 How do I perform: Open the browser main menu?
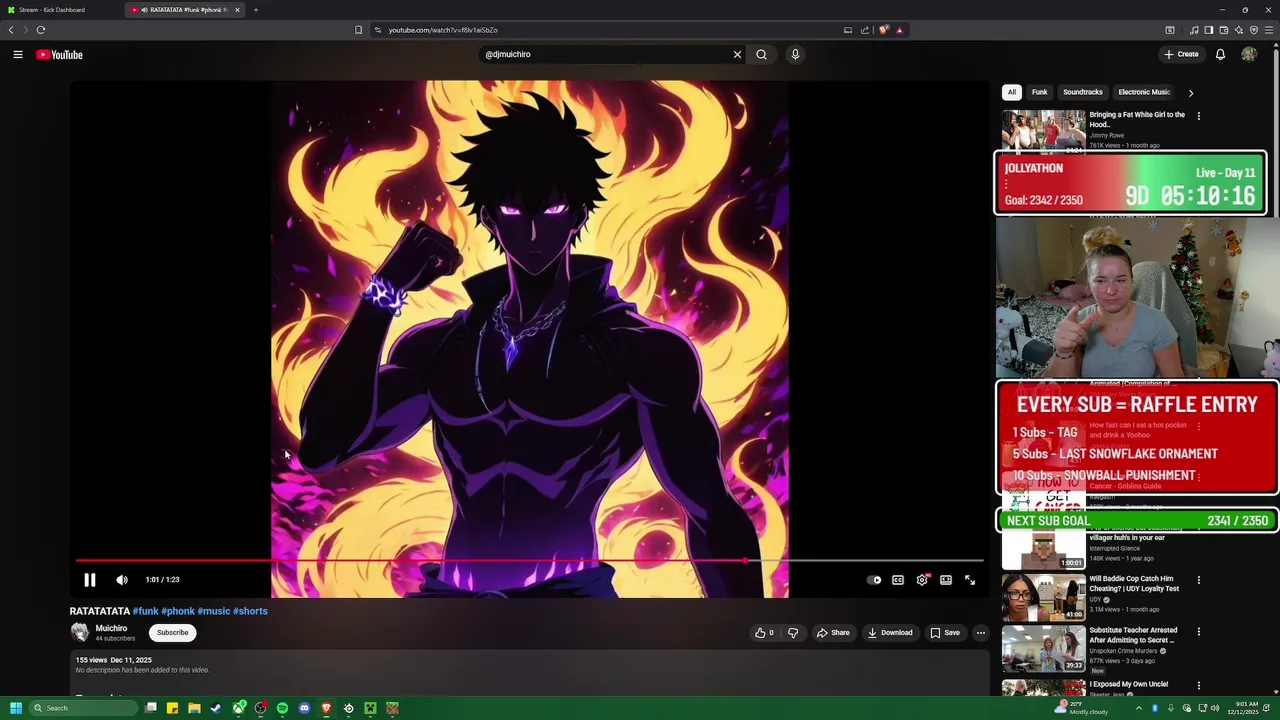[x=1270, y=30]
